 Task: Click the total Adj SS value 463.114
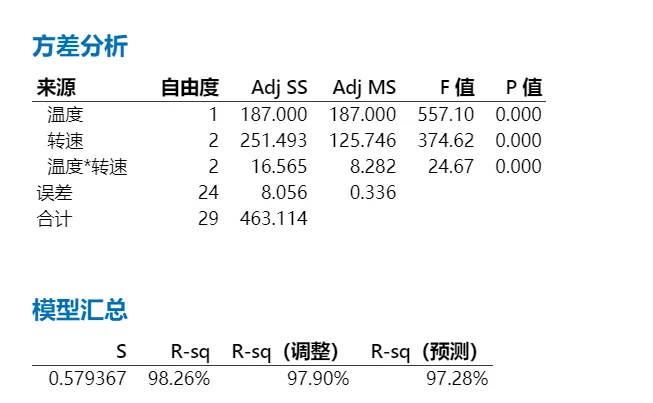(274, 219)
